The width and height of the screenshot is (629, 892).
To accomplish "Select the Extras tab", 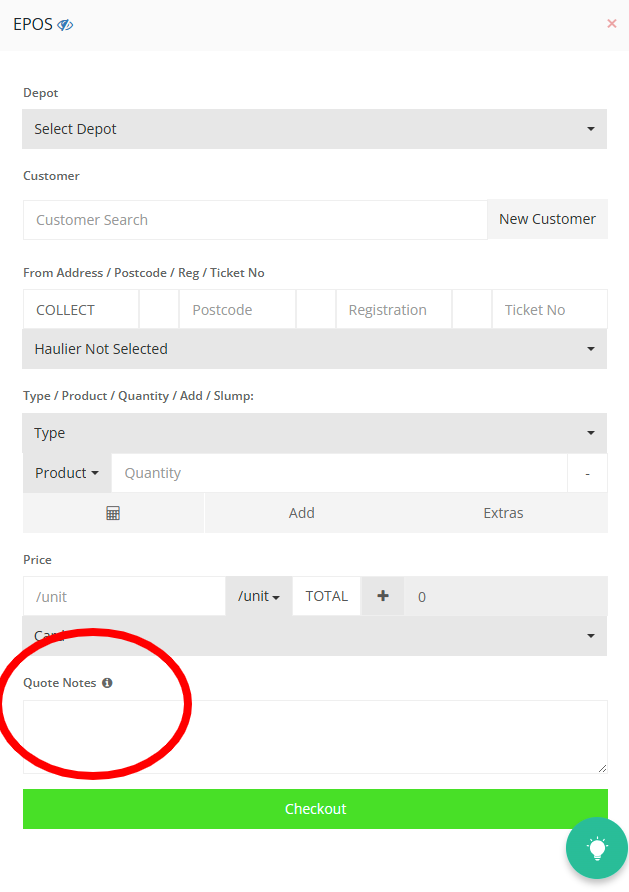I will (x=503, y=513).
